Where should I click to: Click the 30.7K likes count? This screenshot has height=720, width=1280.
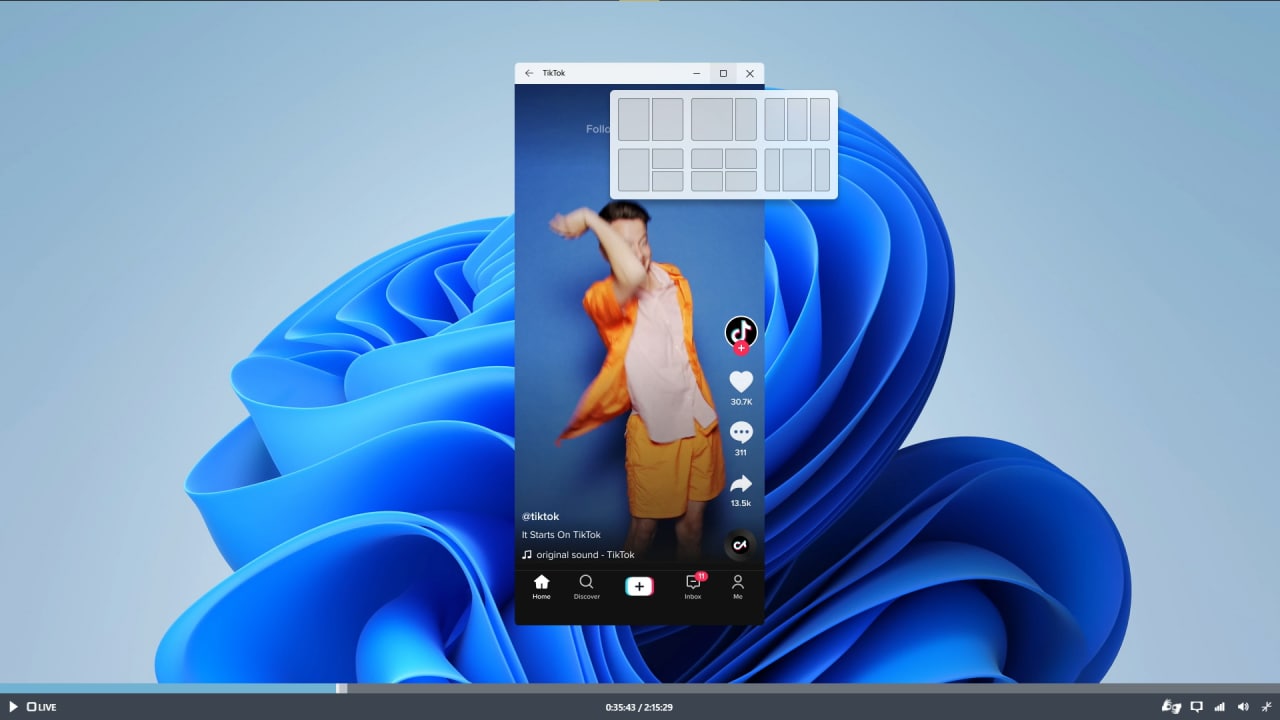[741, 402]
